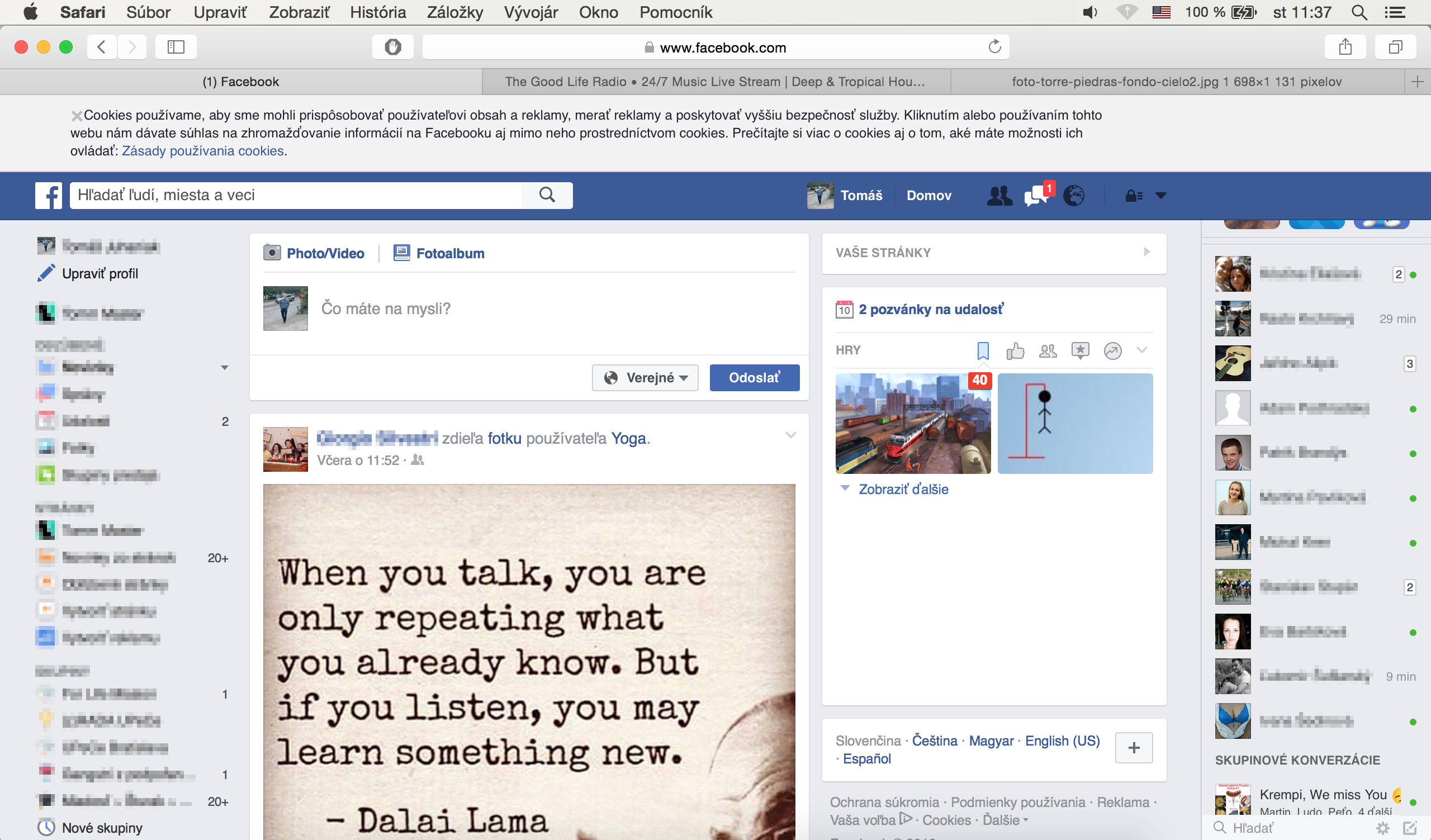Expand Zobraziť ďalšie games list

903,489
